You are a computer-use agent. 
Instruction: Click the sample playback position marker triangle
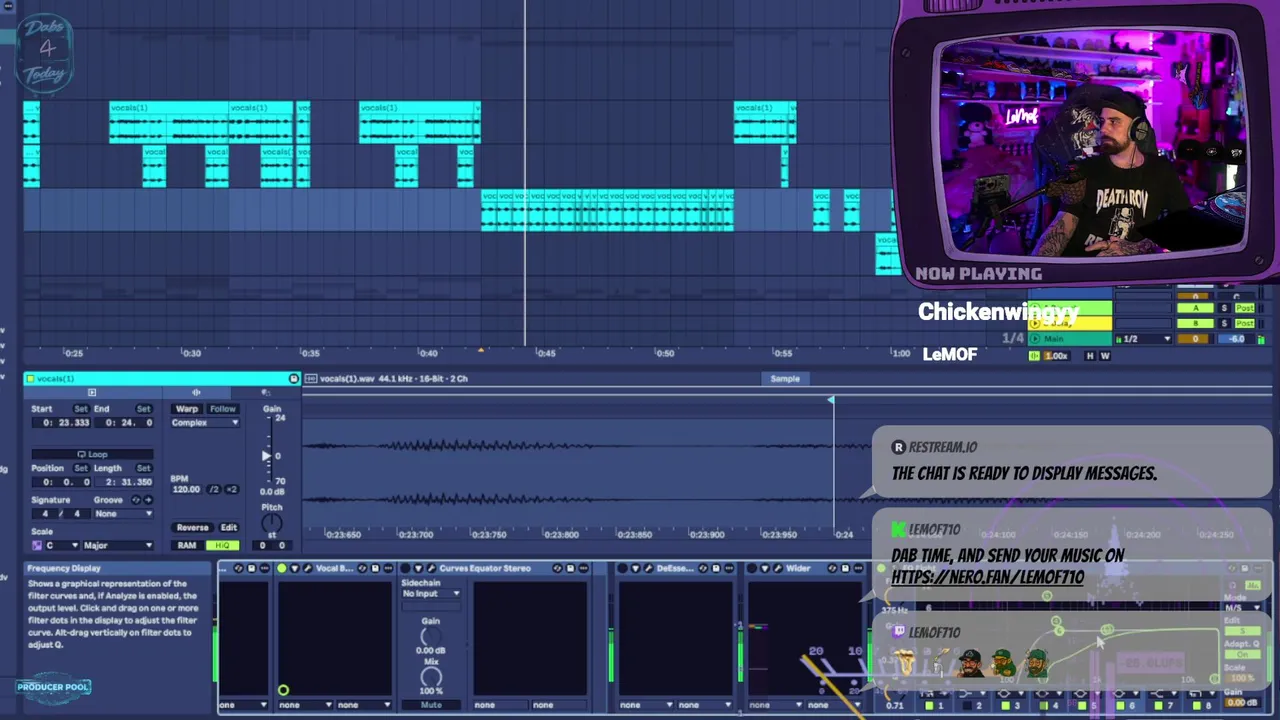[x=830, y=401]
